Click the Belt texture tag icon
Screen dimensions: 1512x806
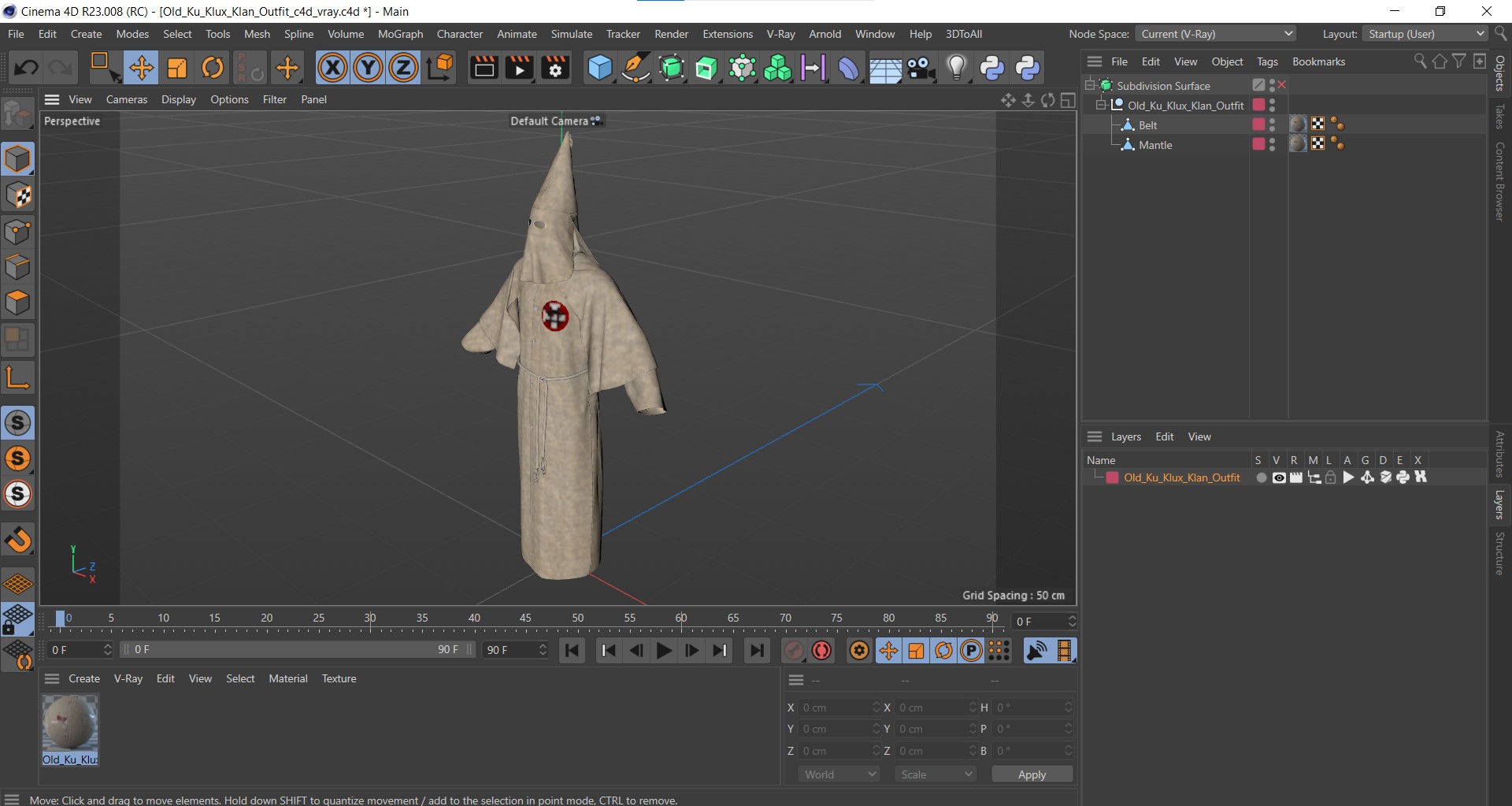tap(1298, 124)
